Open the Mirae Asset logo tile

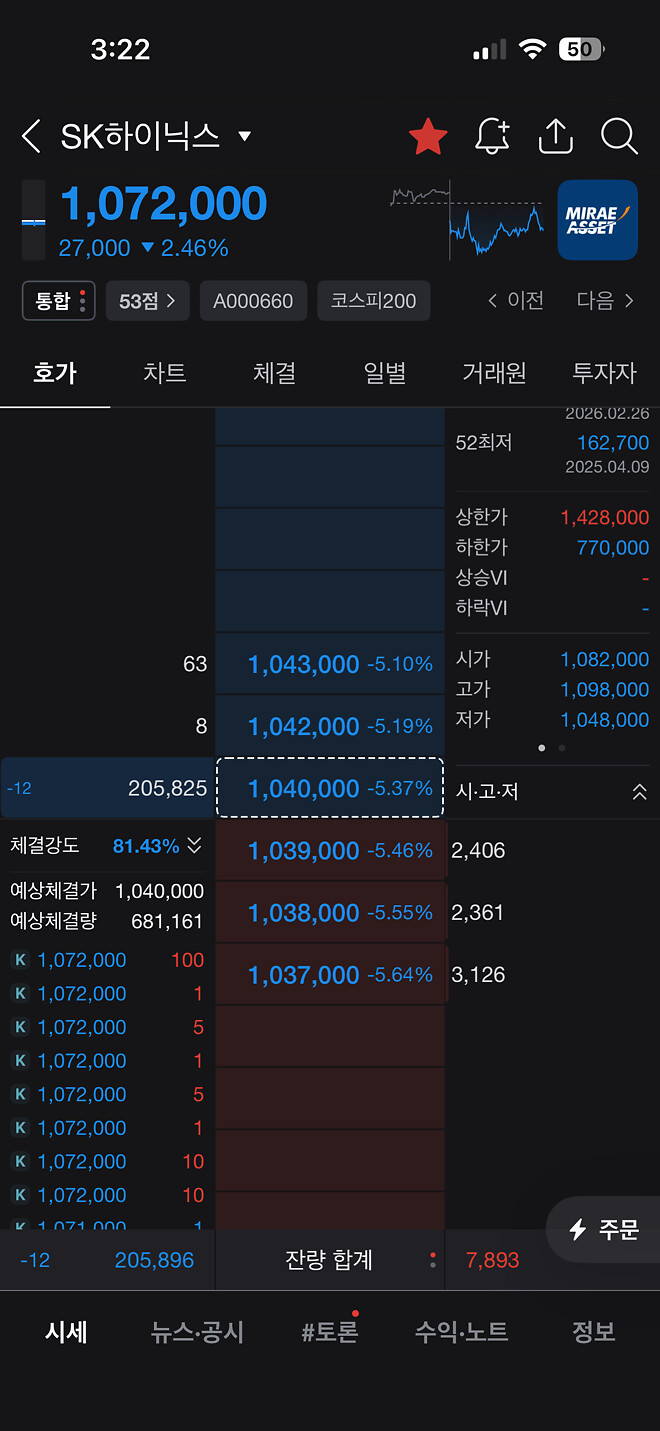pyautogui.click(x=597, y=220)
